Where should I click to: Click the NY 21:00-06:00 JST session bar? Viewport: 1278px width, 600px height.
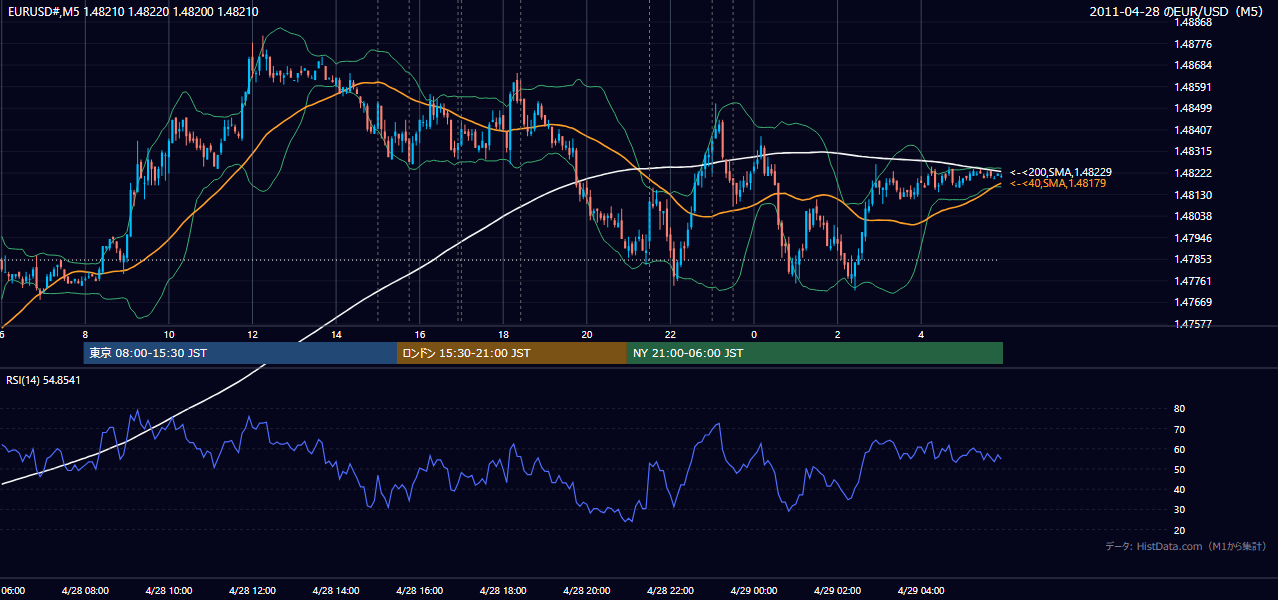click(815, 353)
